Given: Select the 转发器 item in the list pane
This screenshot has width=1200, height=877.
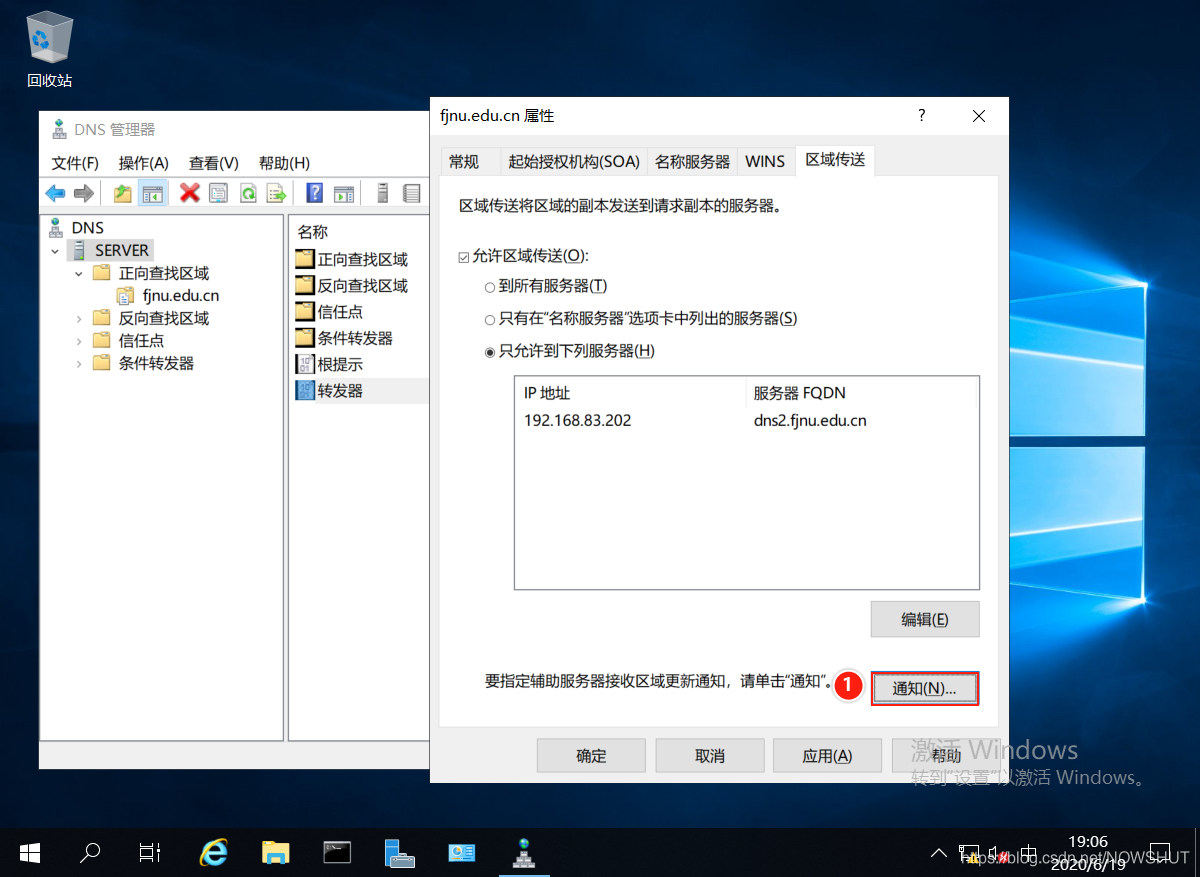Looking at the screenshot, I should [330, 391].
